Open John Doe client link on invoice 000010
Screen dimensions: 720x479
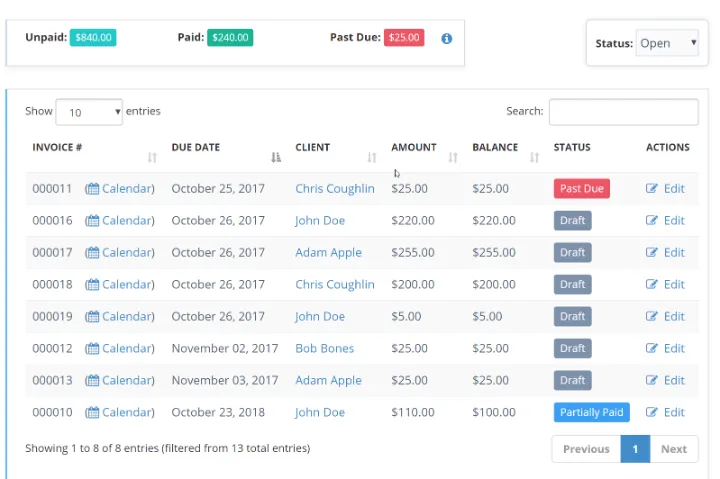coord(320,412)
